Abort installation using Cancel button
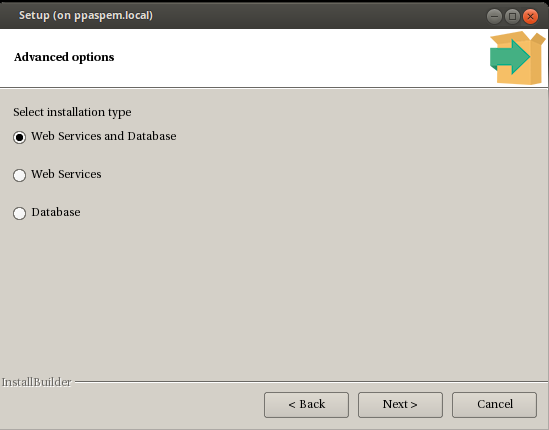The width and height of the screenshot is (549, 430). [x=494, y=405]
